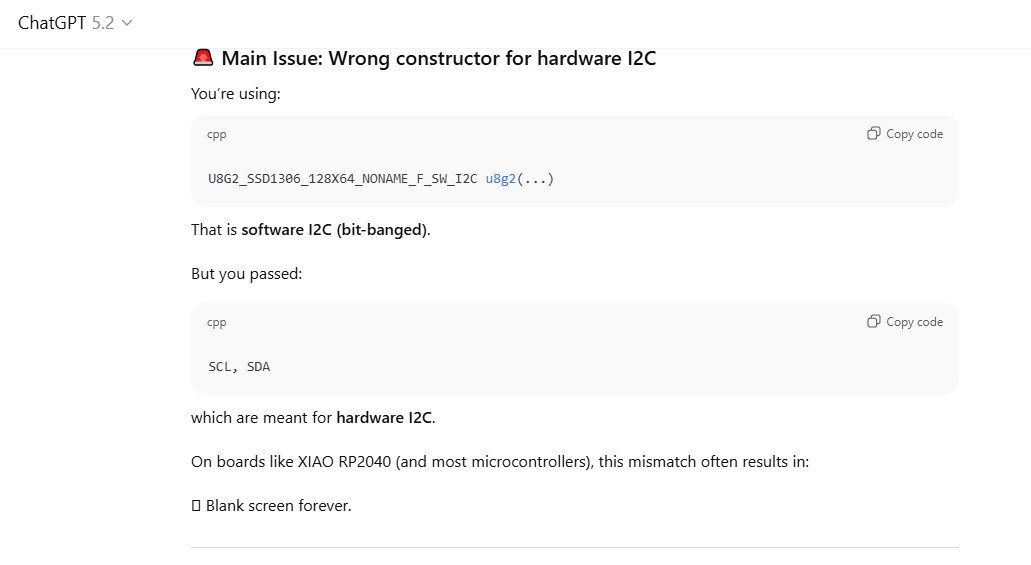
Task: Click the You're using: line
Action: tap(236, 94)
